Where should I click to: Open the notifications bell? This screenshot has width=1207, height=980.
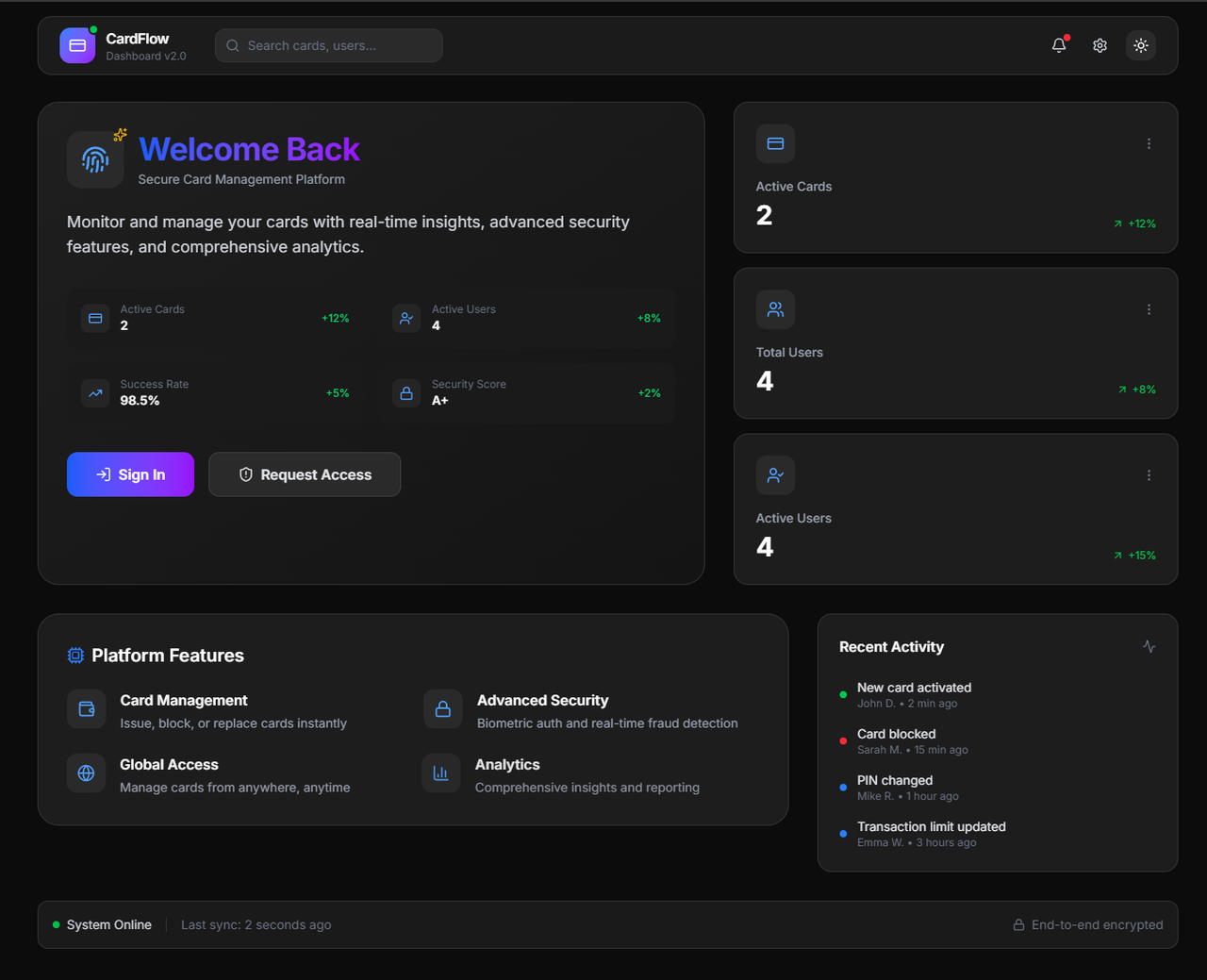click(1059, 45)
